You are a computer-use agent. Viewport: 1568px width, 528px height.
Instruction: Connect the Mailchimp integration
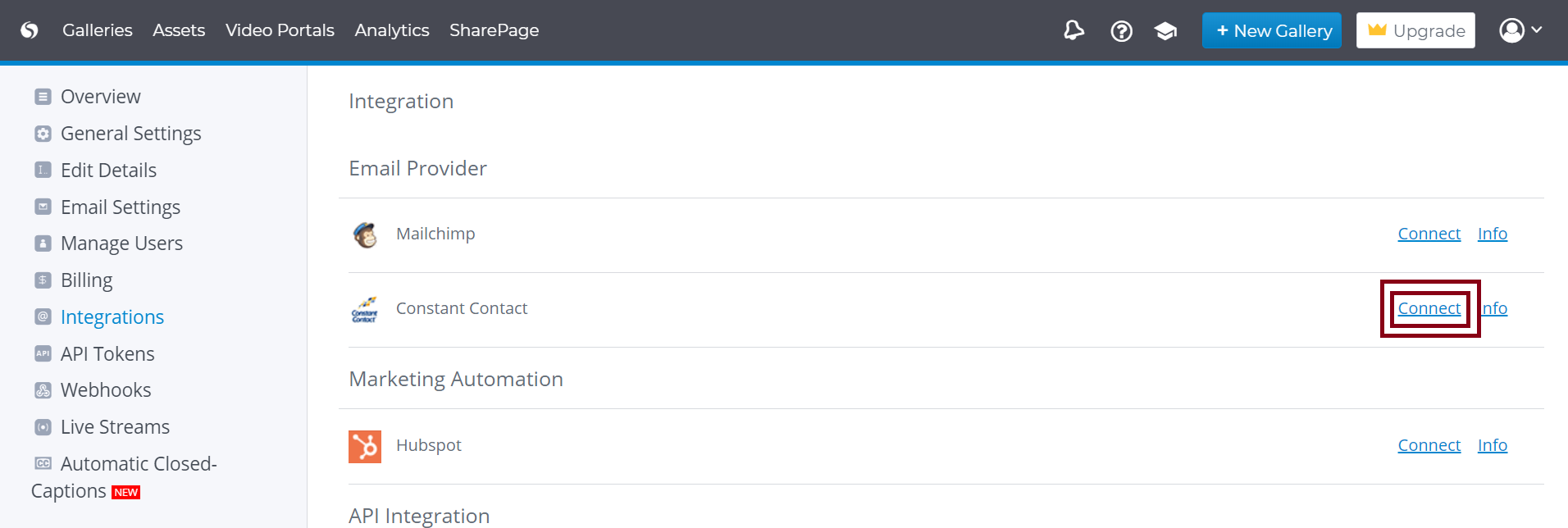coord(1429,234)
